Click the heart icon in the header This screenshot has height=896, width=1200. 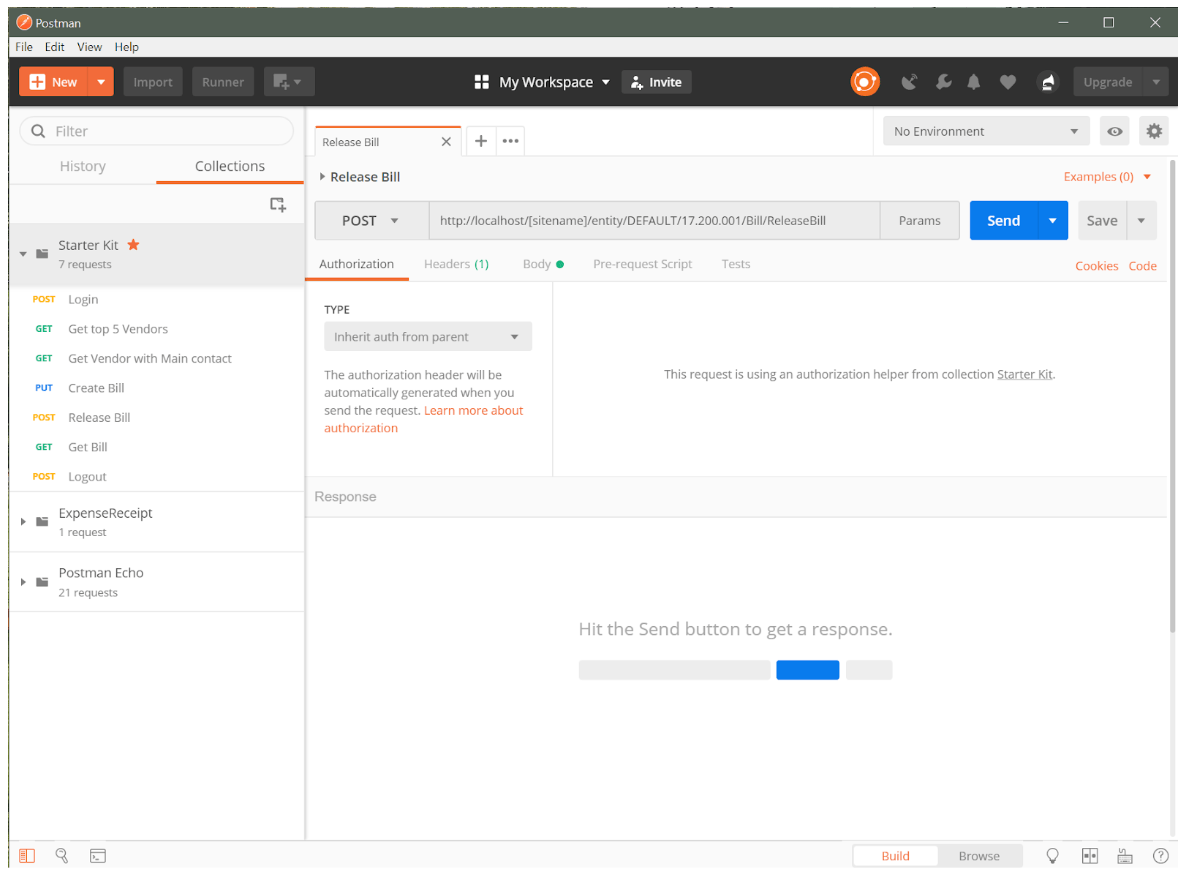(x=1008, y=81)
